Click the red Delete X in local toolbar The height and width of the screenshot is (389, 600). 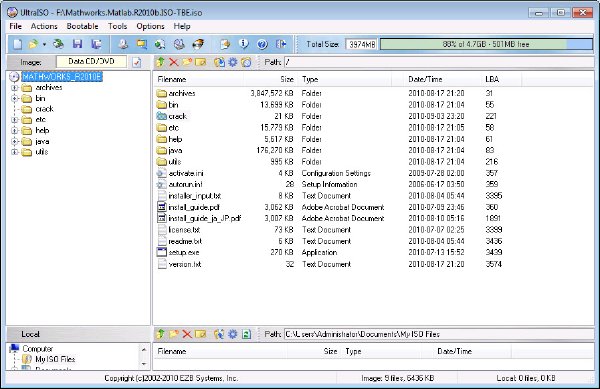click(187, 334)
